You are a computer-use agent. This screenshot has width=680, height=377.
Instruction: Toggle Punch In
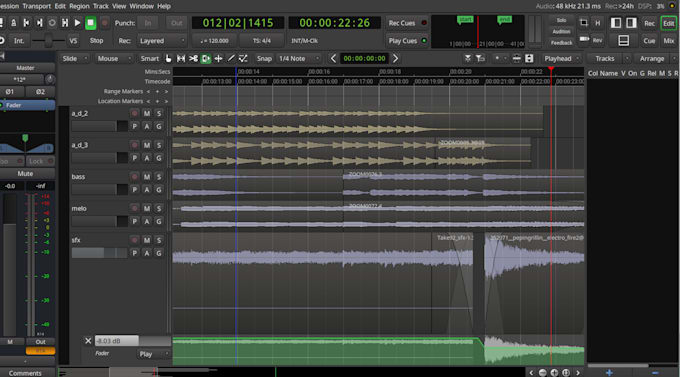pyautogui.click(x=148, y=23)
